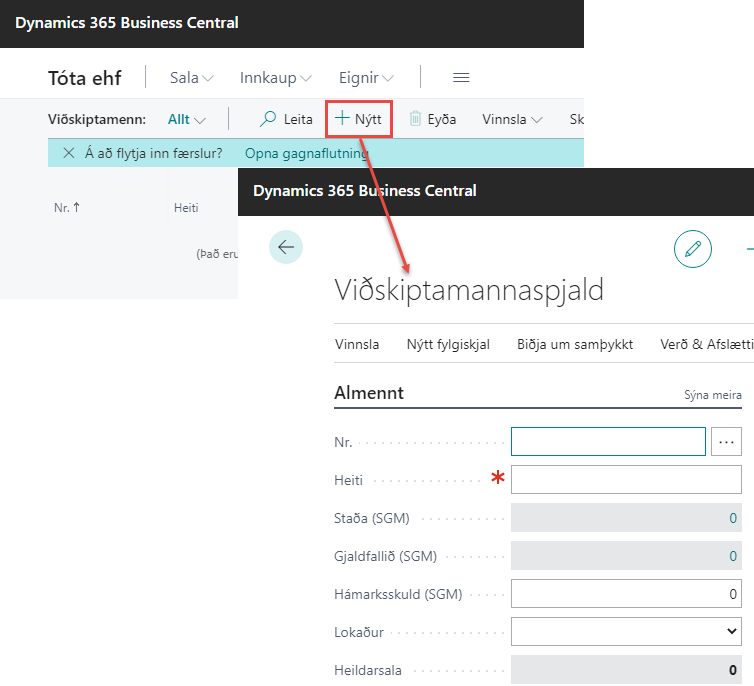
Task: Click the Hámarksskuld (SGM) input field
Action: pos(626,594)
